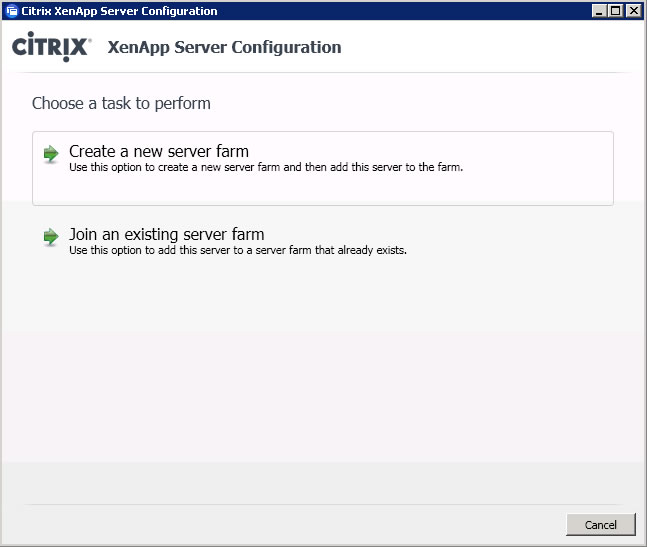Cancel the server configuration wizard

tap(601, 524)
